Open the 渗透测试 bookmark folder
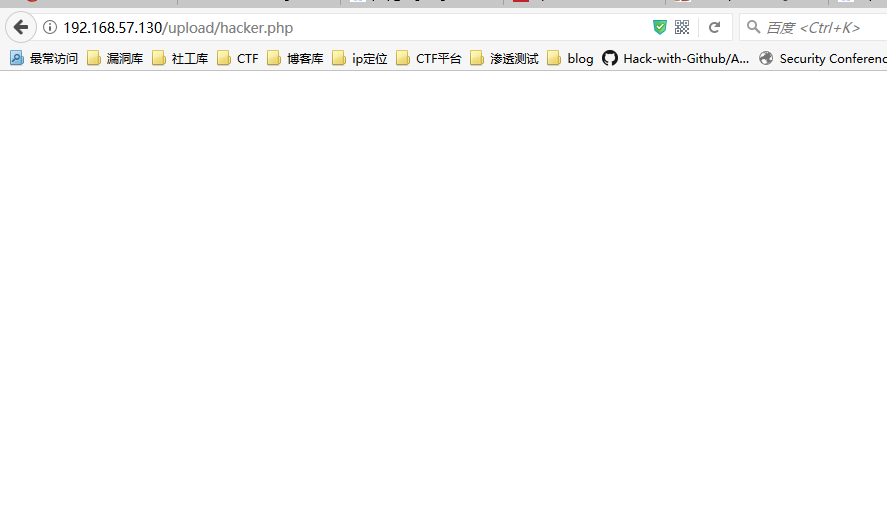The height and width of the screenshot is (521, 887). click(x=505, y=58)
